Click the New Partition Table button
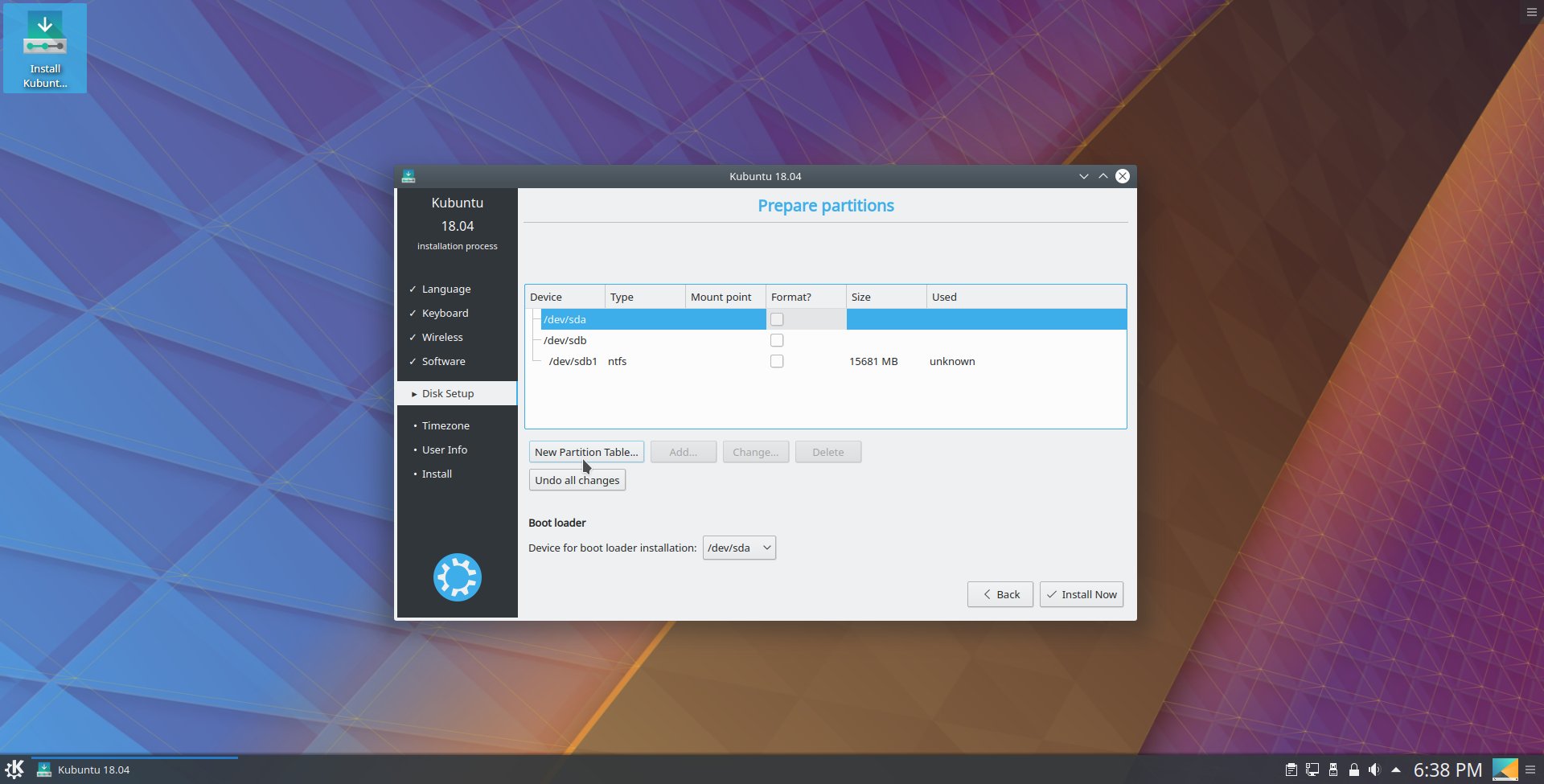Viewport: 1544px width, 784px height. coord(586,452)
